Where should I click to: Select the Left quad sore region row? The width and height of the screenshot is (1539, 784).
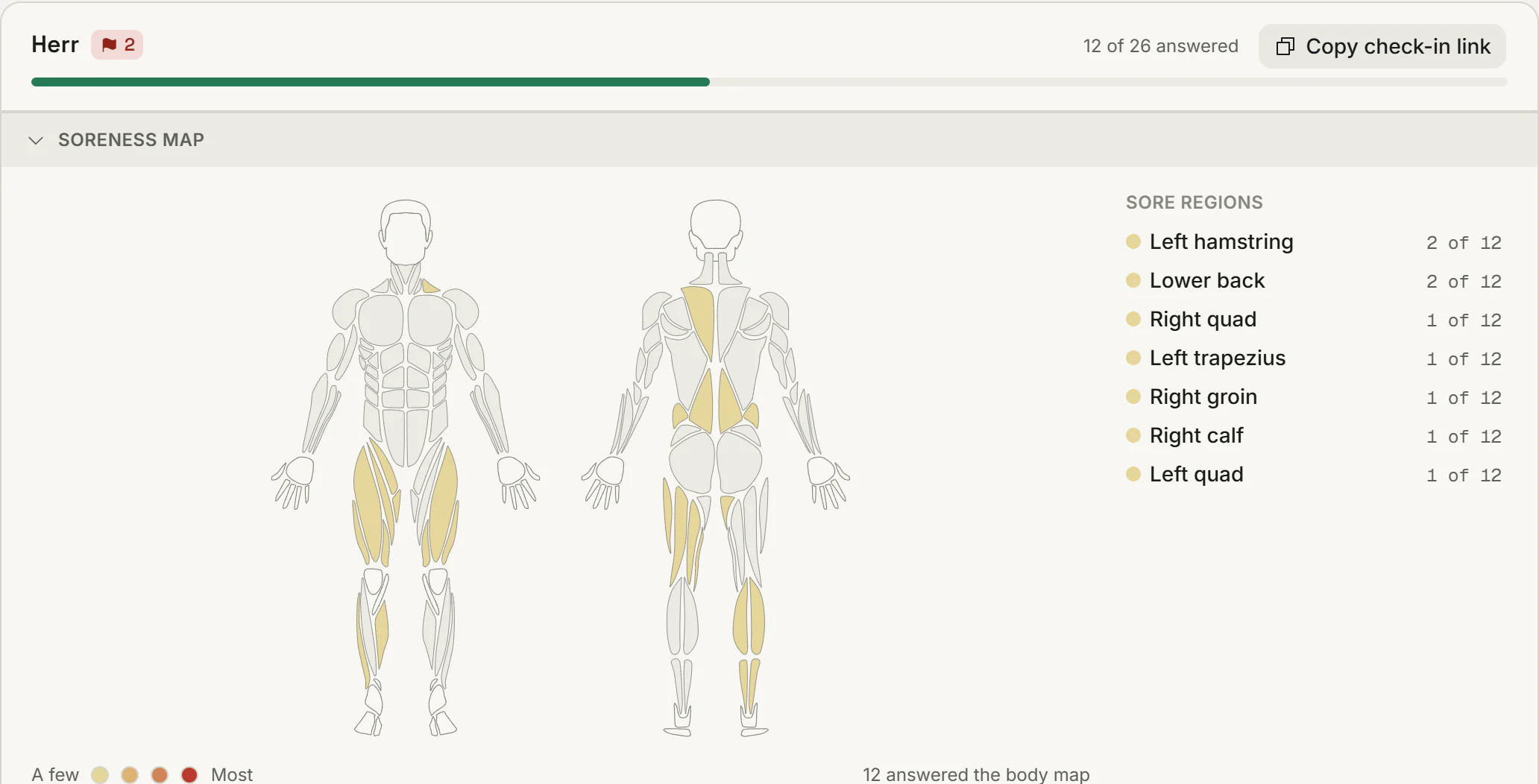1313,475
